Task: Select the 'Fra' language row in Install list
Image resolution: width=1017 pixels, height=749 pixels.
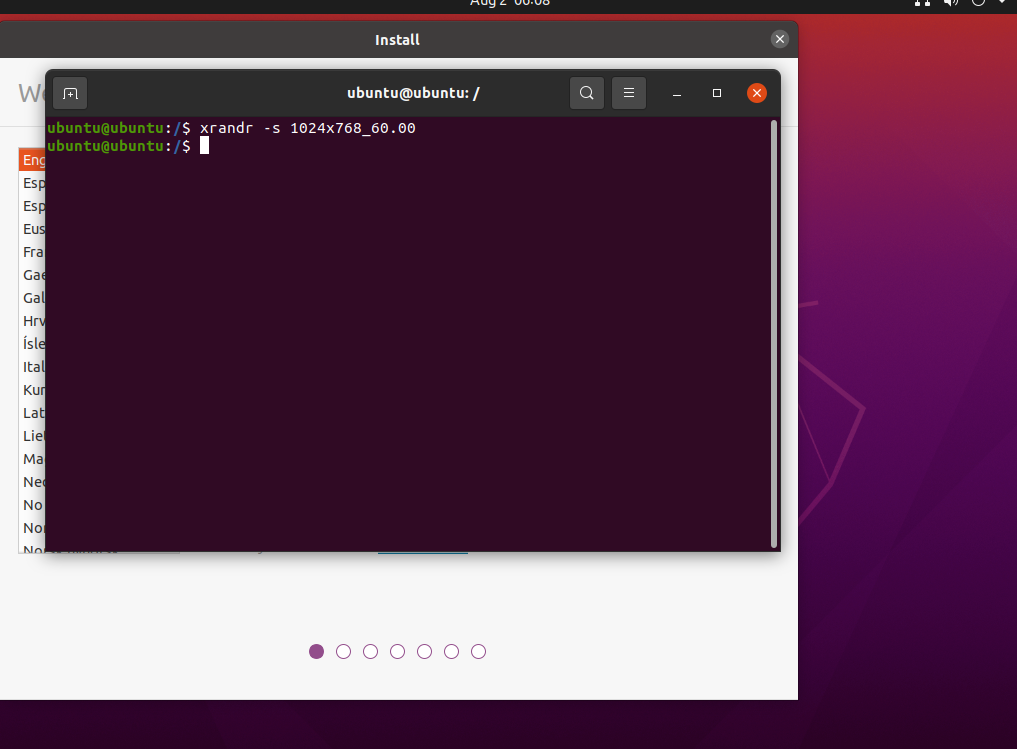Action: pyautogui.click(x=32, y=252)
